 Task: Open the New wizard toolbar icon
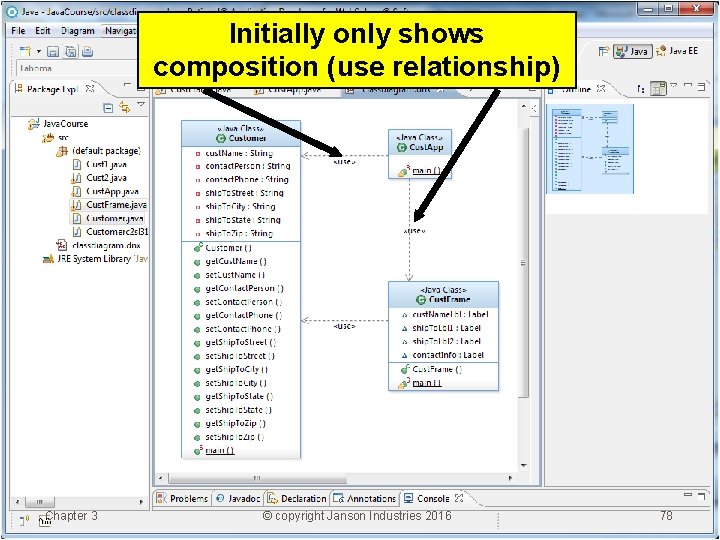pyautogui.click(x=25, y=51)
